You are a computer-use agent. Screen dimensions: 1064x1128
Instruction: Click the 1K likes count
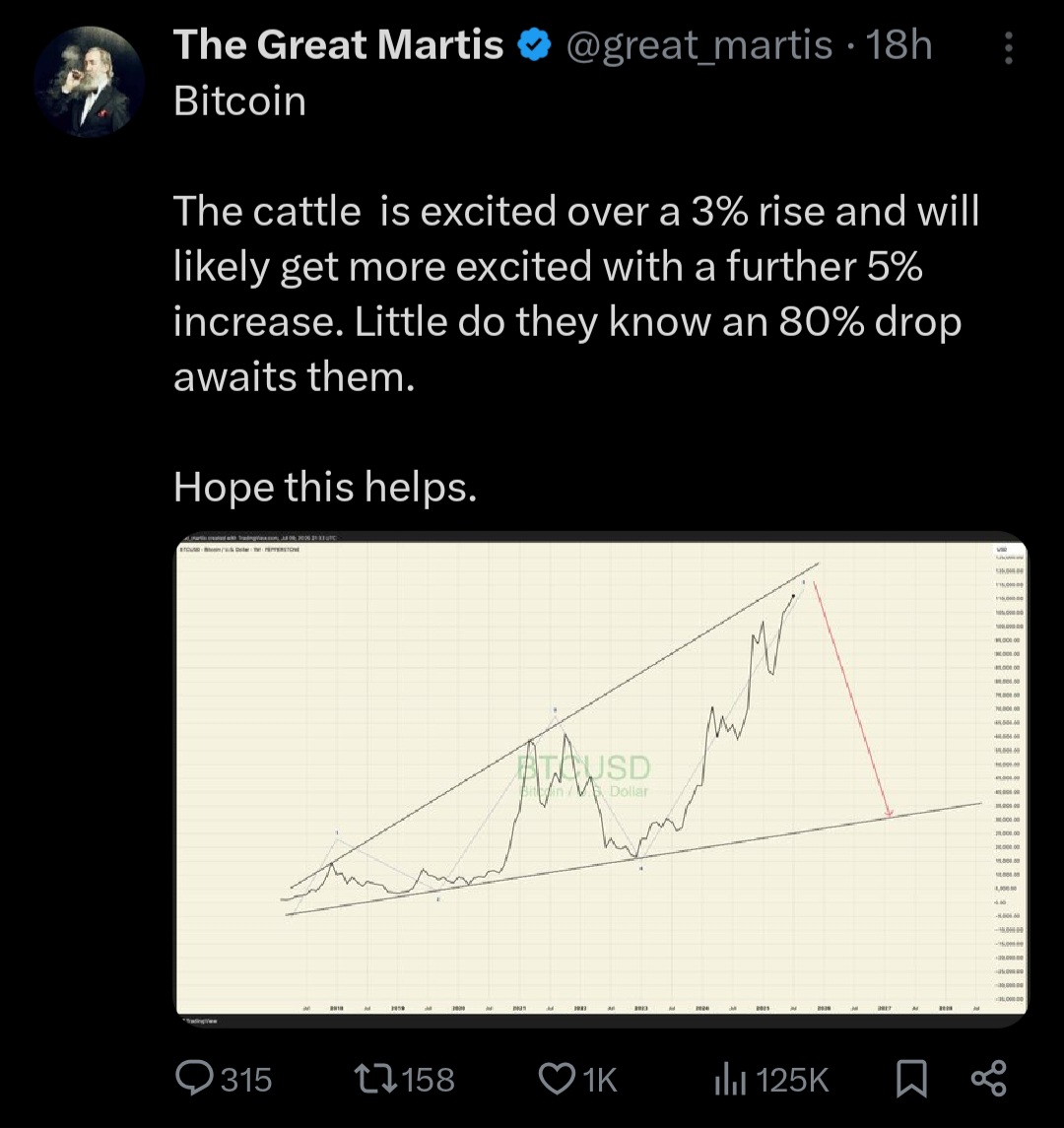[600, 1080]
